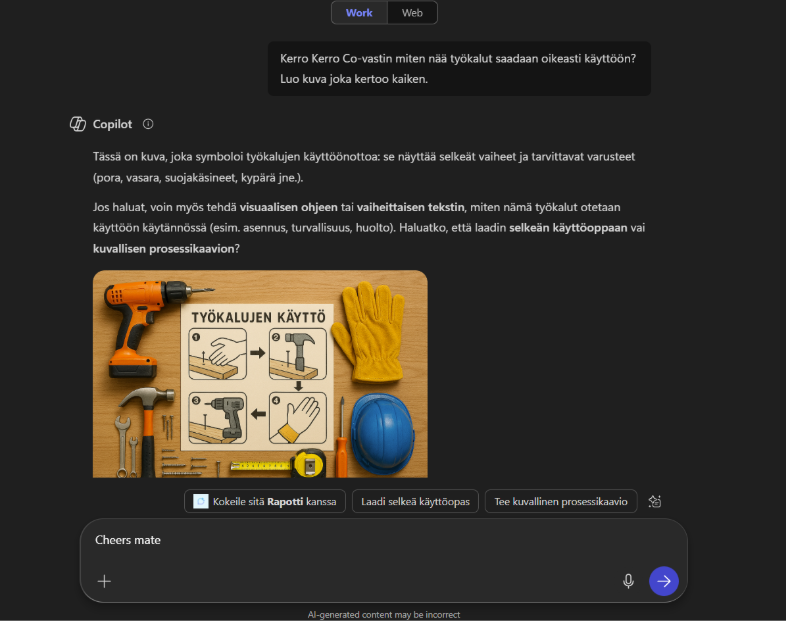Choose Laadi selkeä käyttöopas suggestion
The width and height of the screenshot is (786, 621).
416,501
